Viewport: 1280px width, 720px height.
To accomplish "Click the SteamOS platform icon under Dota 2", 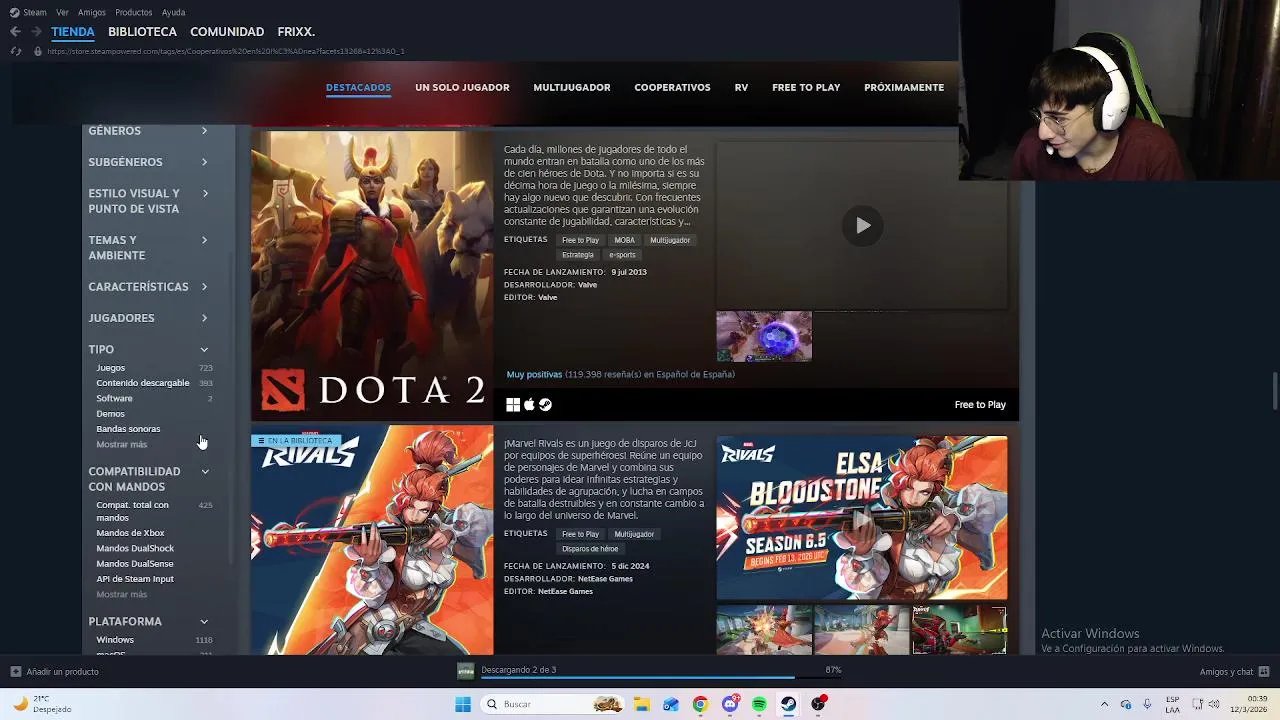I will tap(545, 404).
